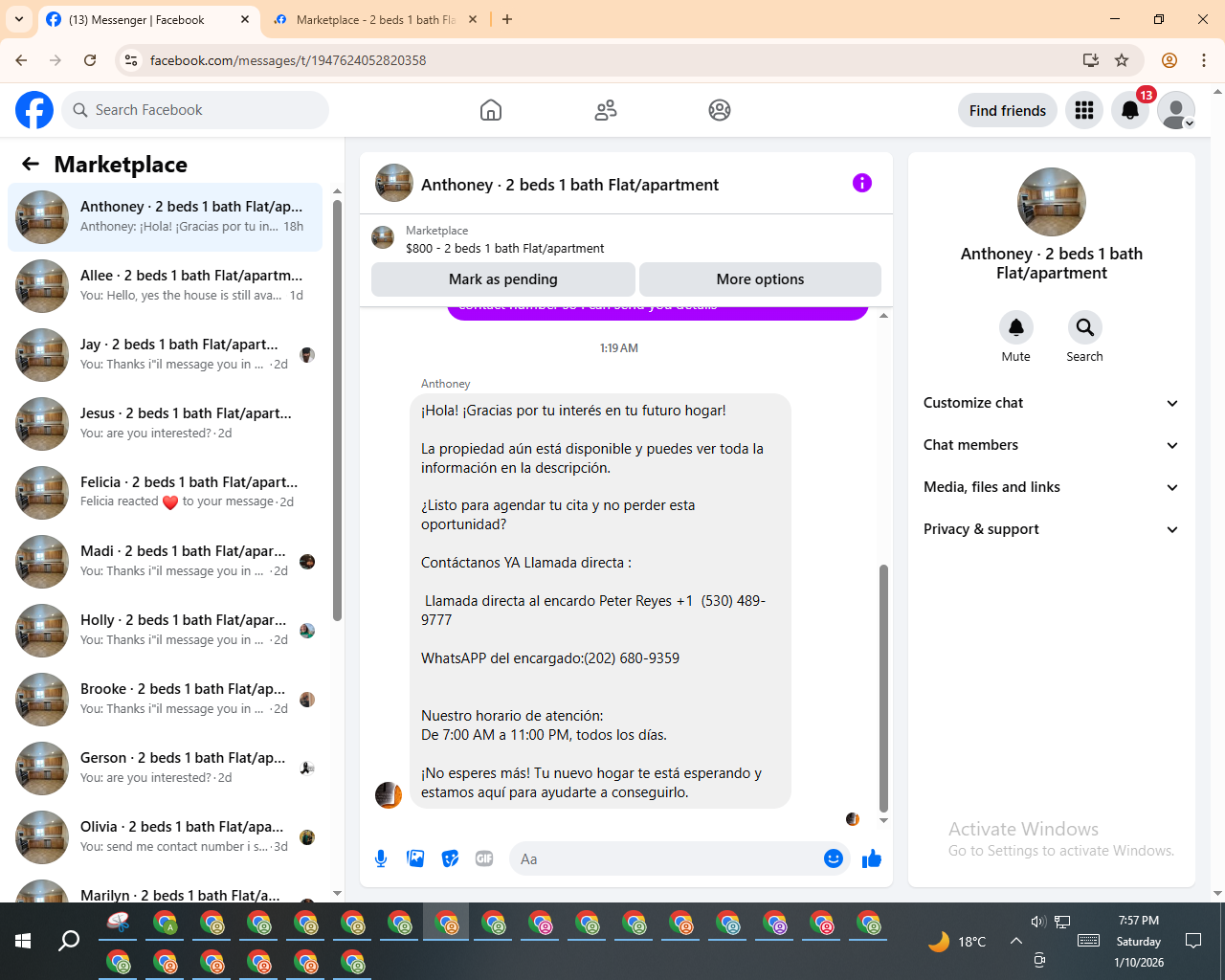Click the large listing thumbnail in info panel

pos(1052,202)
